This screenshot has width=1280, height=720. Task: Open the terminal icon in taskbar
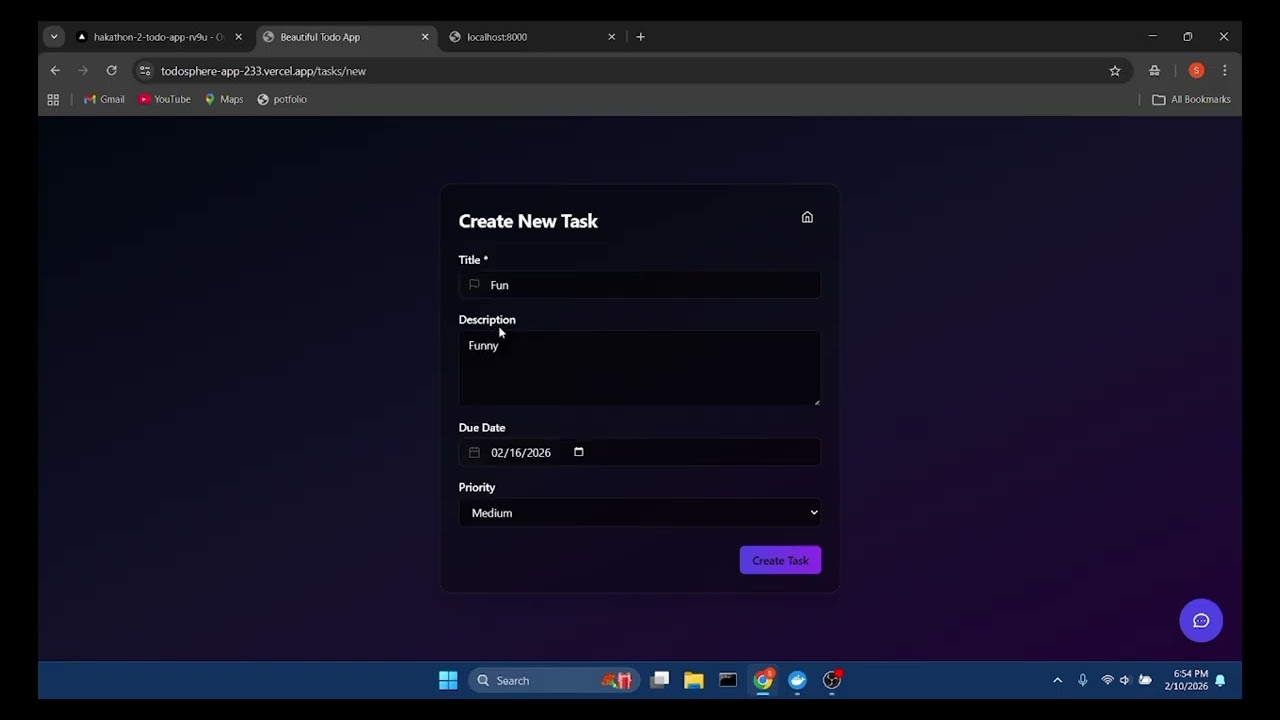[728, 680]
